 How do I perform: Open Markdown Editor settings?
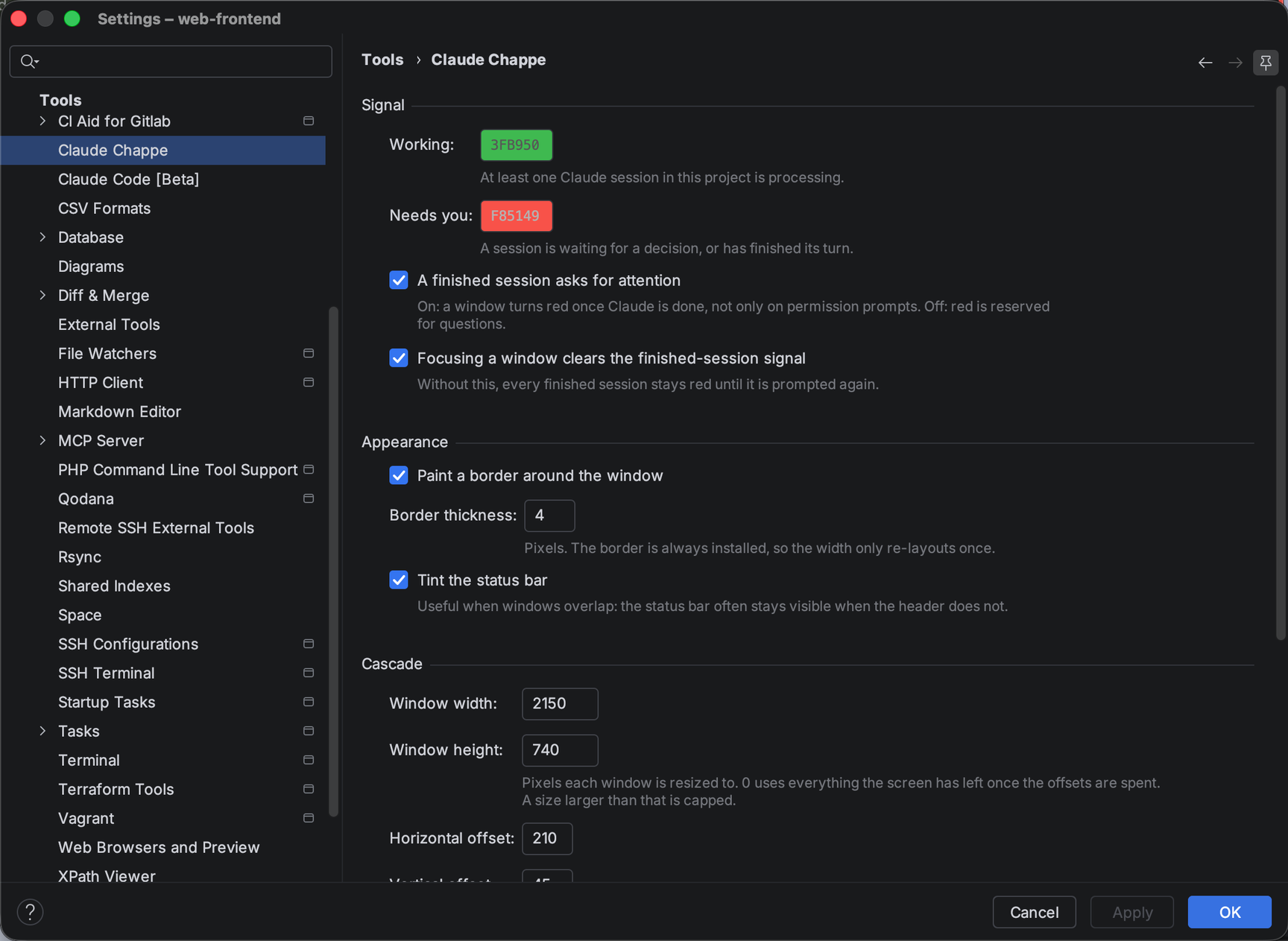point(119,411)
